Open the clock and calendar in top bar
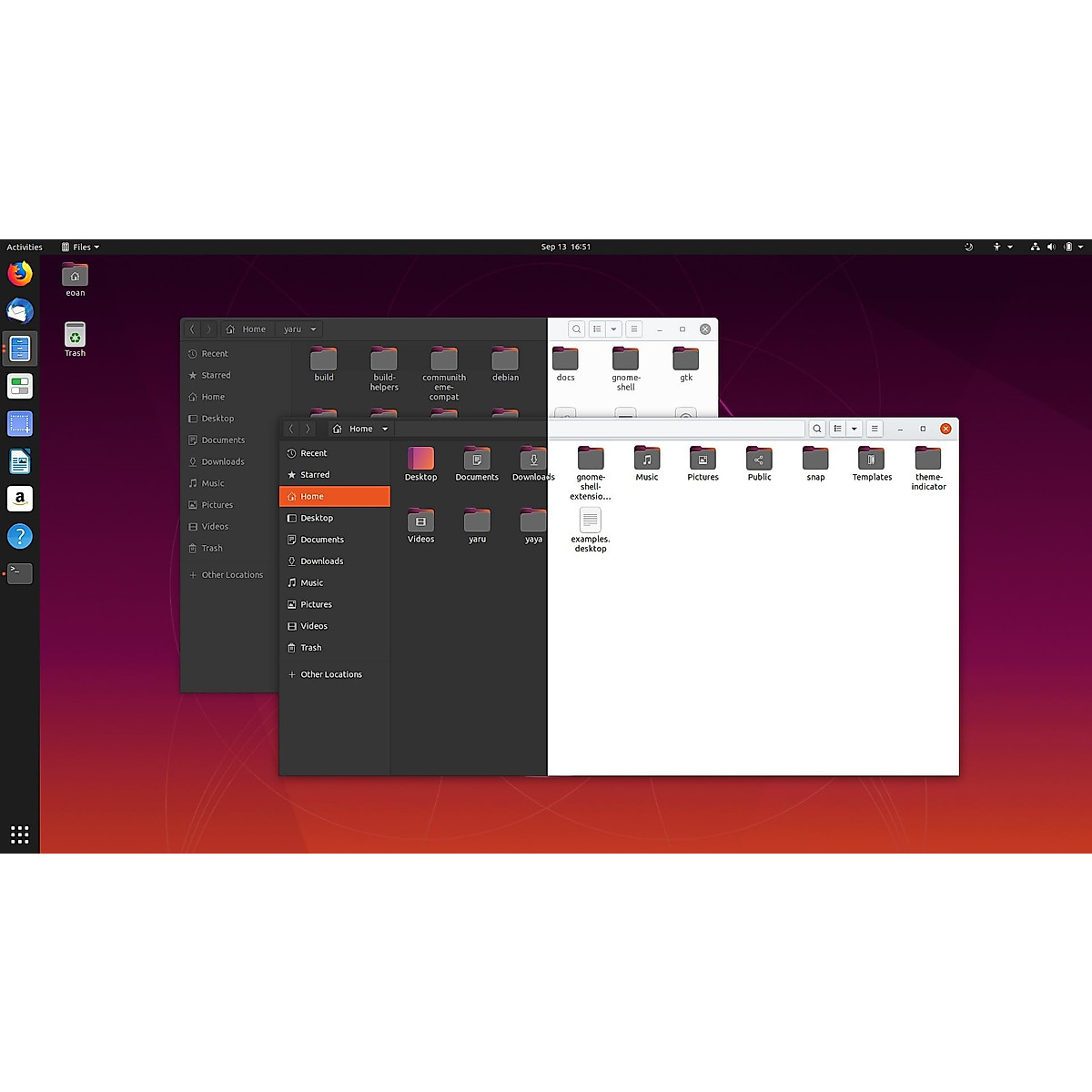Image resolution: width=1092 pixels, height=1092 pixels. coord(565,247)
